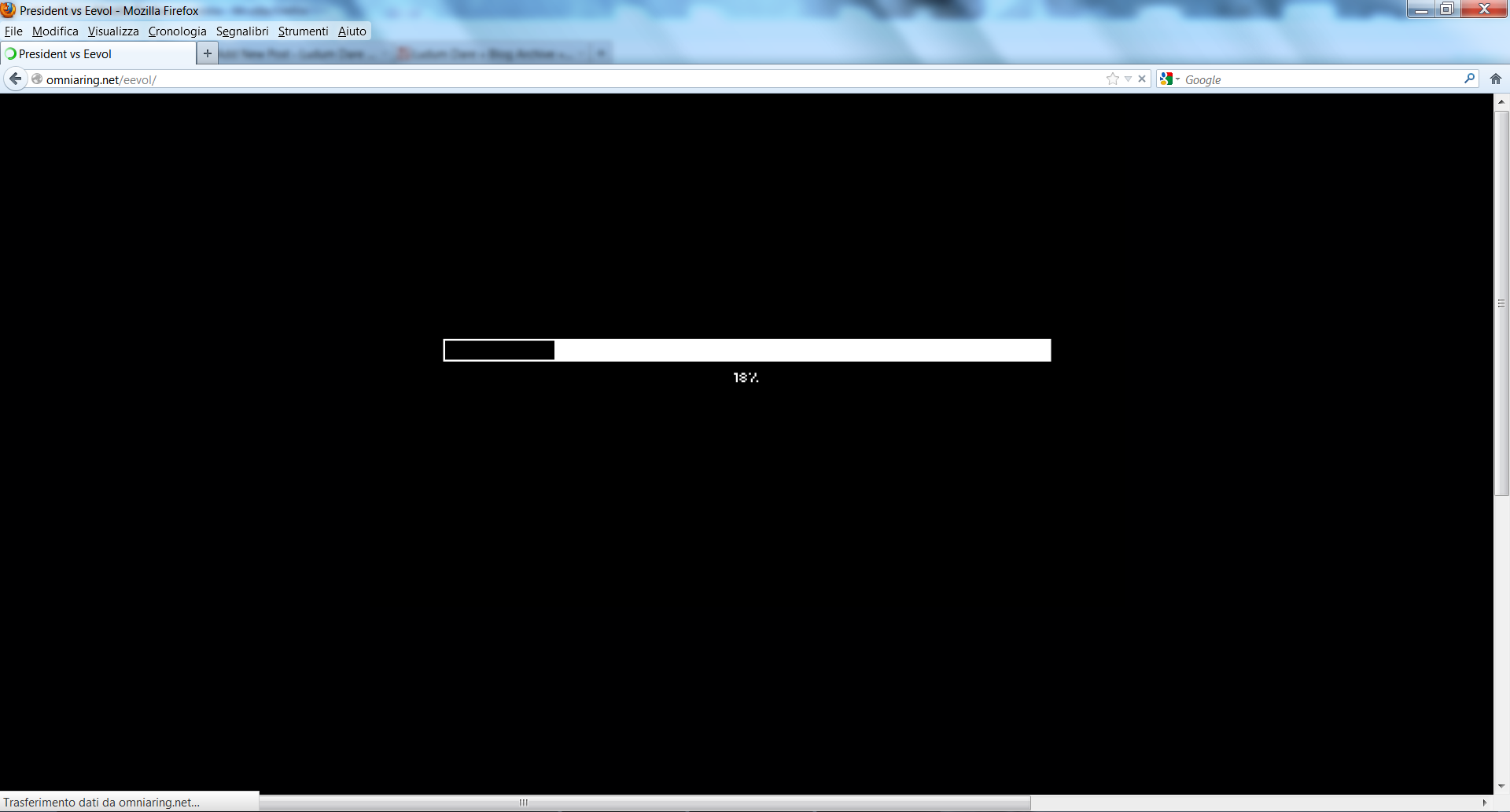
Task: Click the omniaring.net/eevol/ address field
Action: tap(574, 79)
